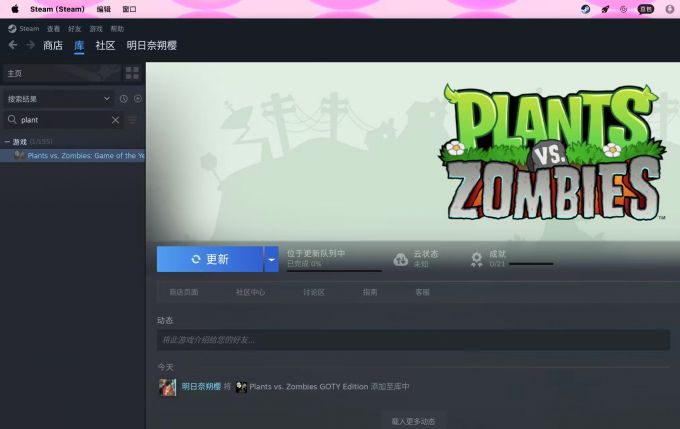Switch to the library grid view icon

click(132, 73)
